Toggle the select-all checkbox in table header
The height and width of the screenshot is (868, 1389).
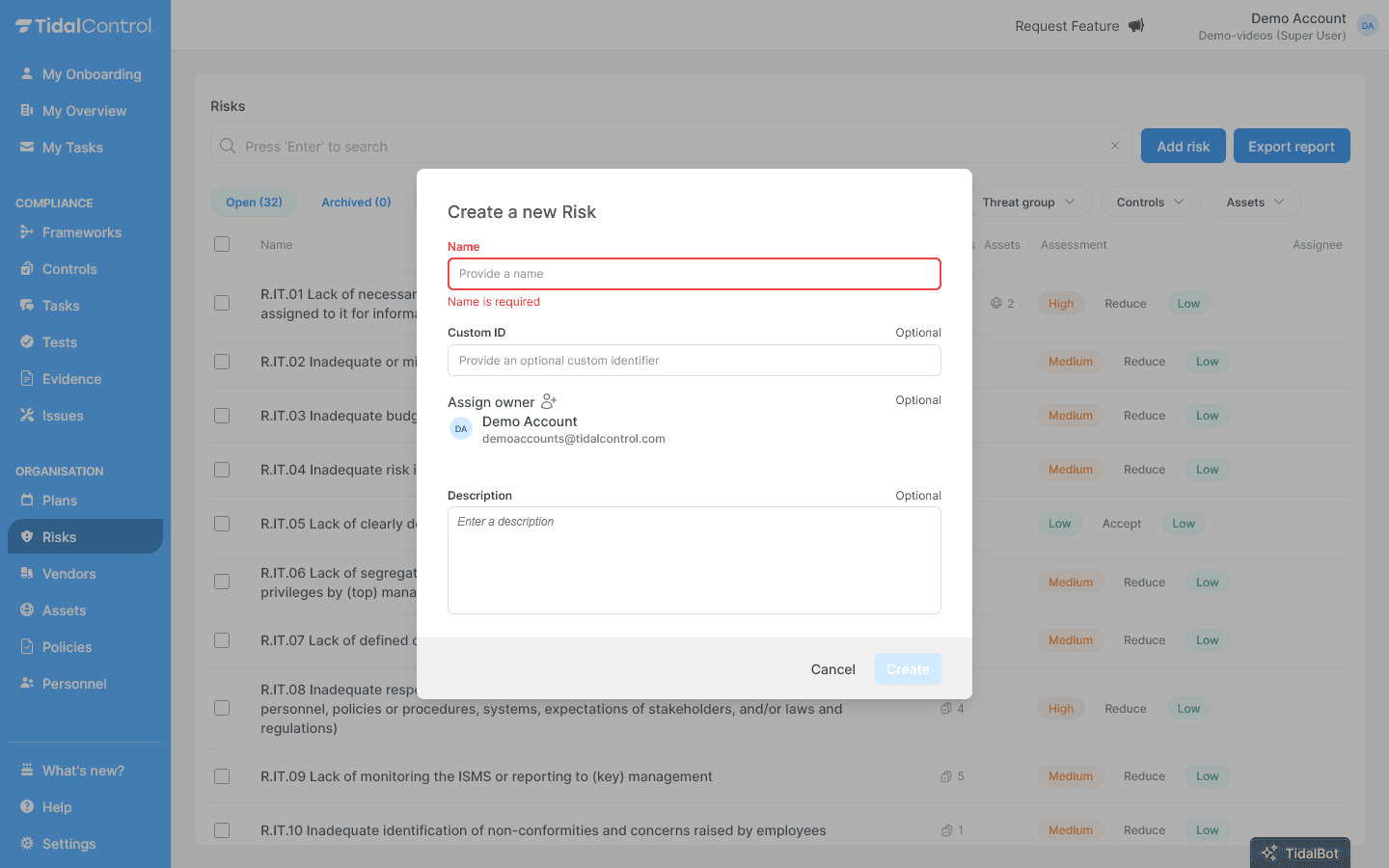(x=222, y=244)
